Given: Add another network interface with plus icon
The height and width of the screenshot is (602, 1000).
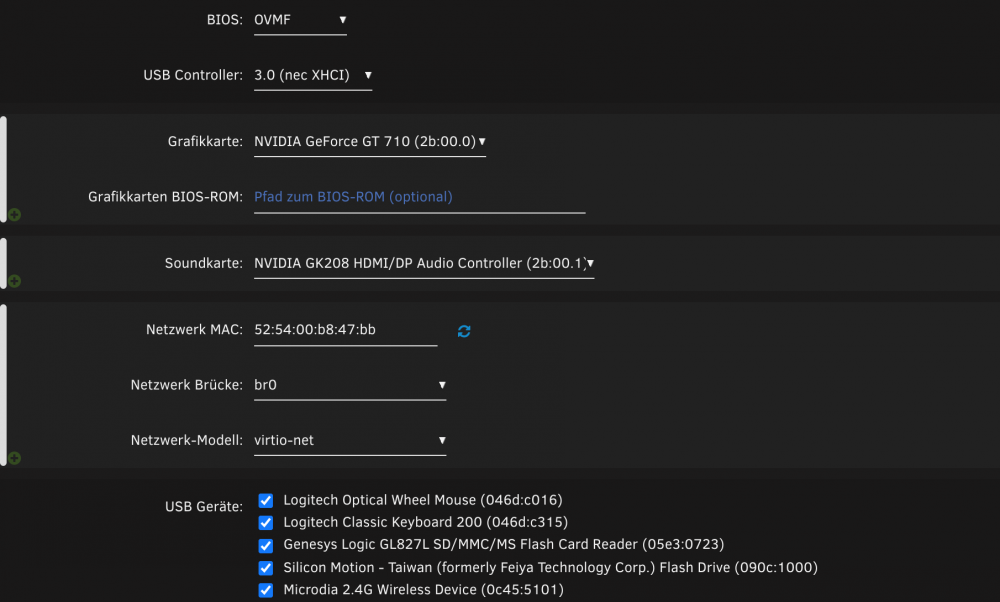Looking at the screenshot, I should pos(15,458).
